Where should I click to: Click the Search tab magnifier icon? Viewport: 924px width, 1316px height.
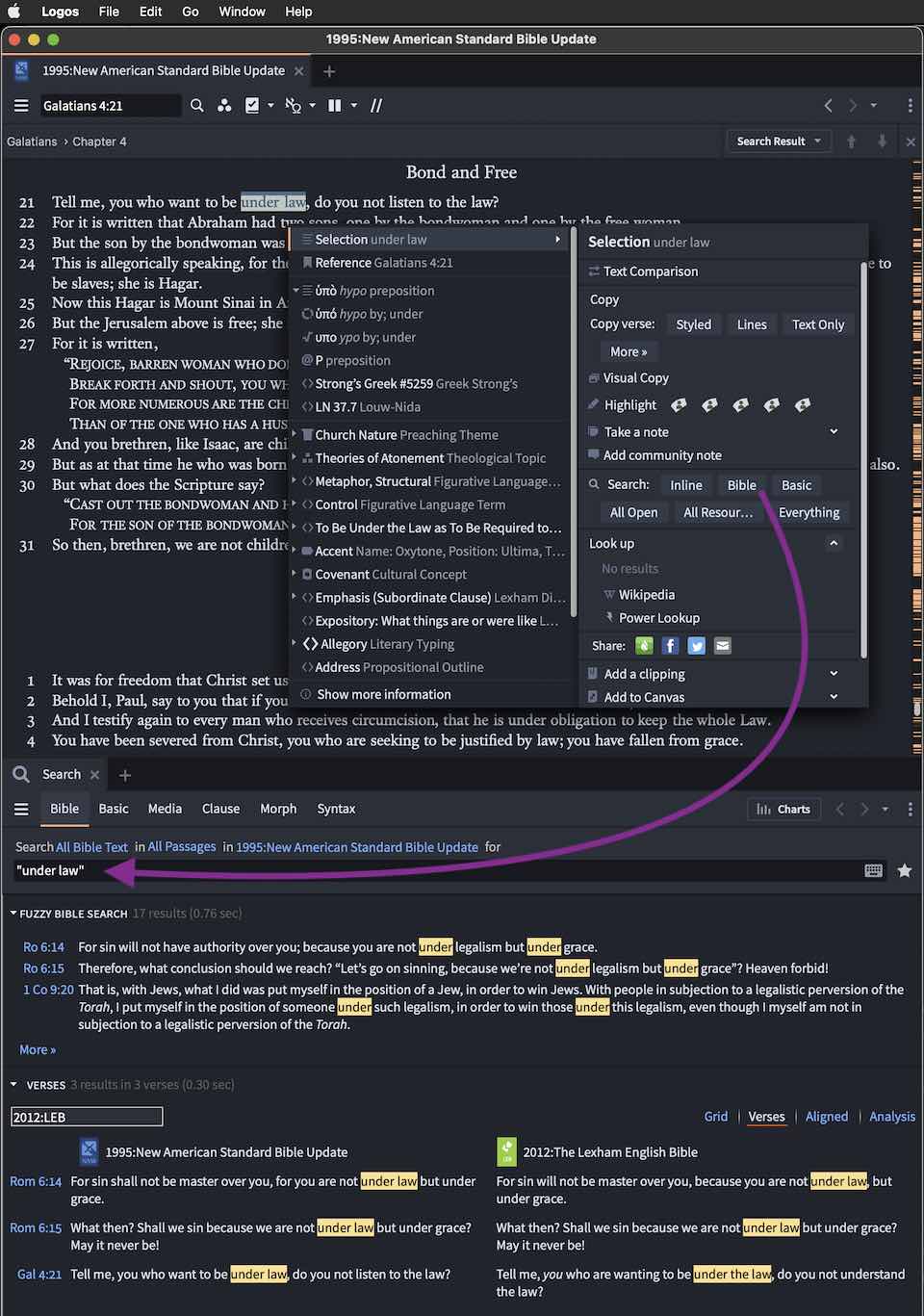pyautogui.click(x=21, y=774)
